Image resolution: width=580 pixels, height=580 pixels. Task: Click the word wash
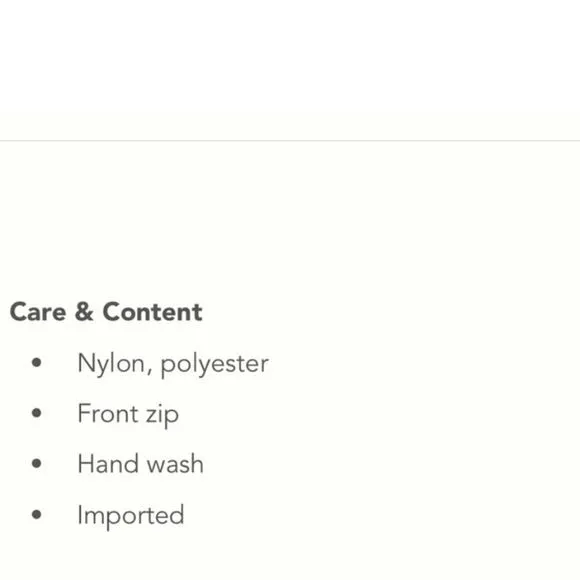click(176, 464)
